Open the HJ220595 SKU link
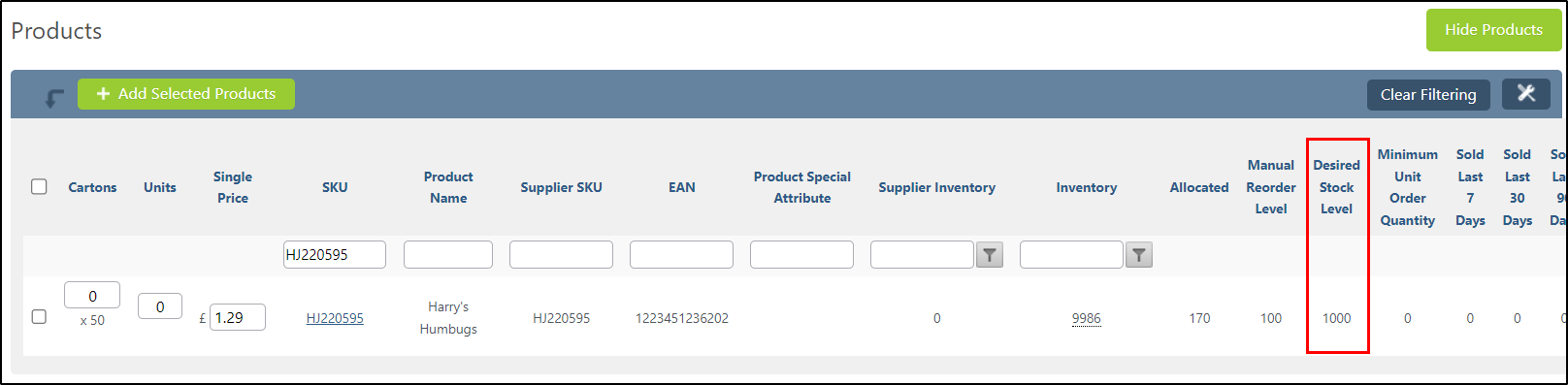The width and height of the screenshot is (1568, 385). point(335,318)
